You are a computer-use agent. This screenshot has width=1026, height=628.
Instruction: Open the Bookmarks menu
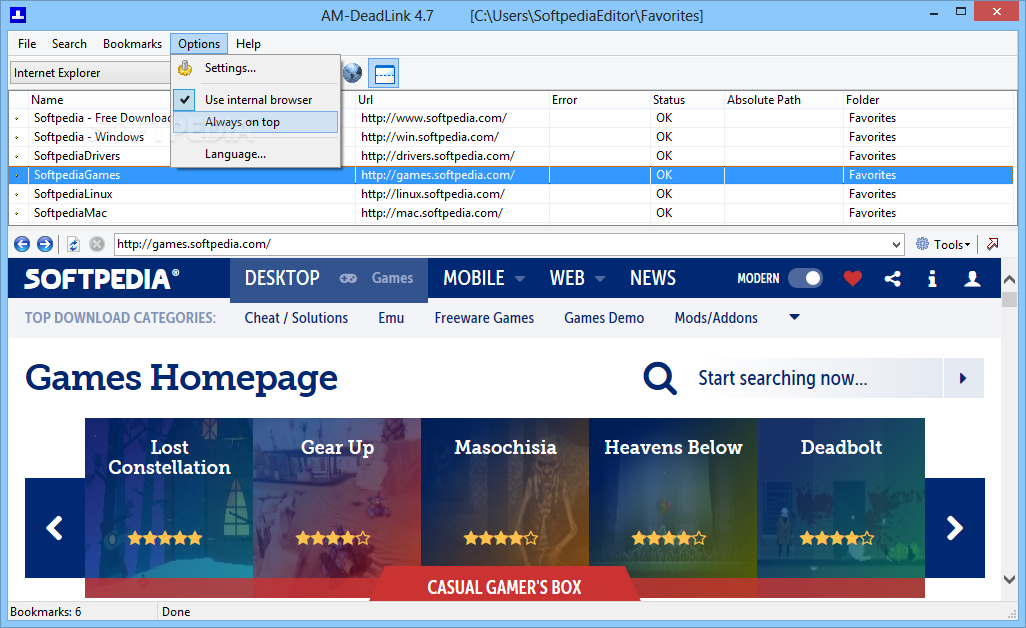(132, 44)
